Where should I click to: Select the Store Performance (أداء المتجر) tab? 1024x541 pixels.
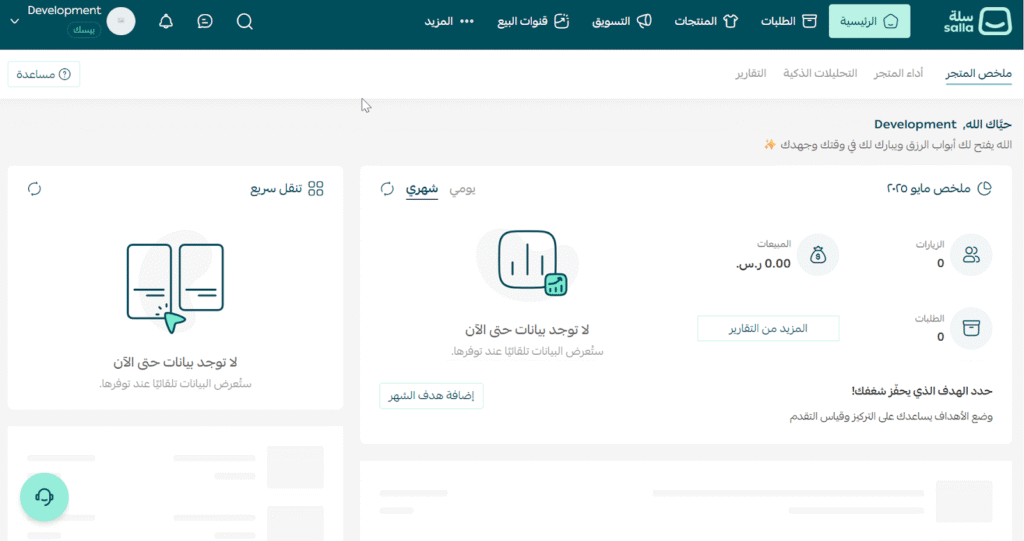pos(898,74)
